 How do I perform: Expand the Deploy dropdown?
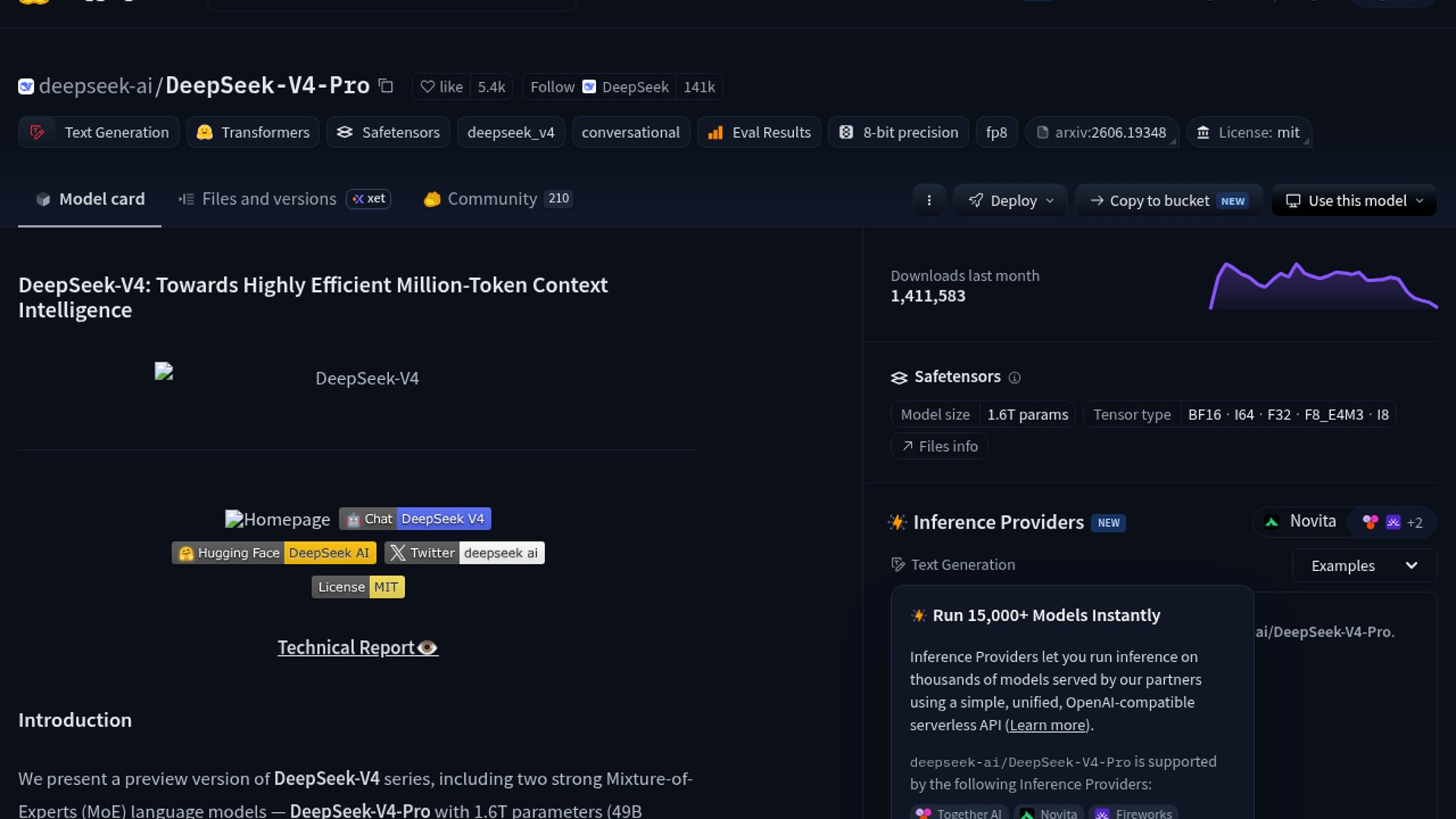click(x=1011, y=200)
